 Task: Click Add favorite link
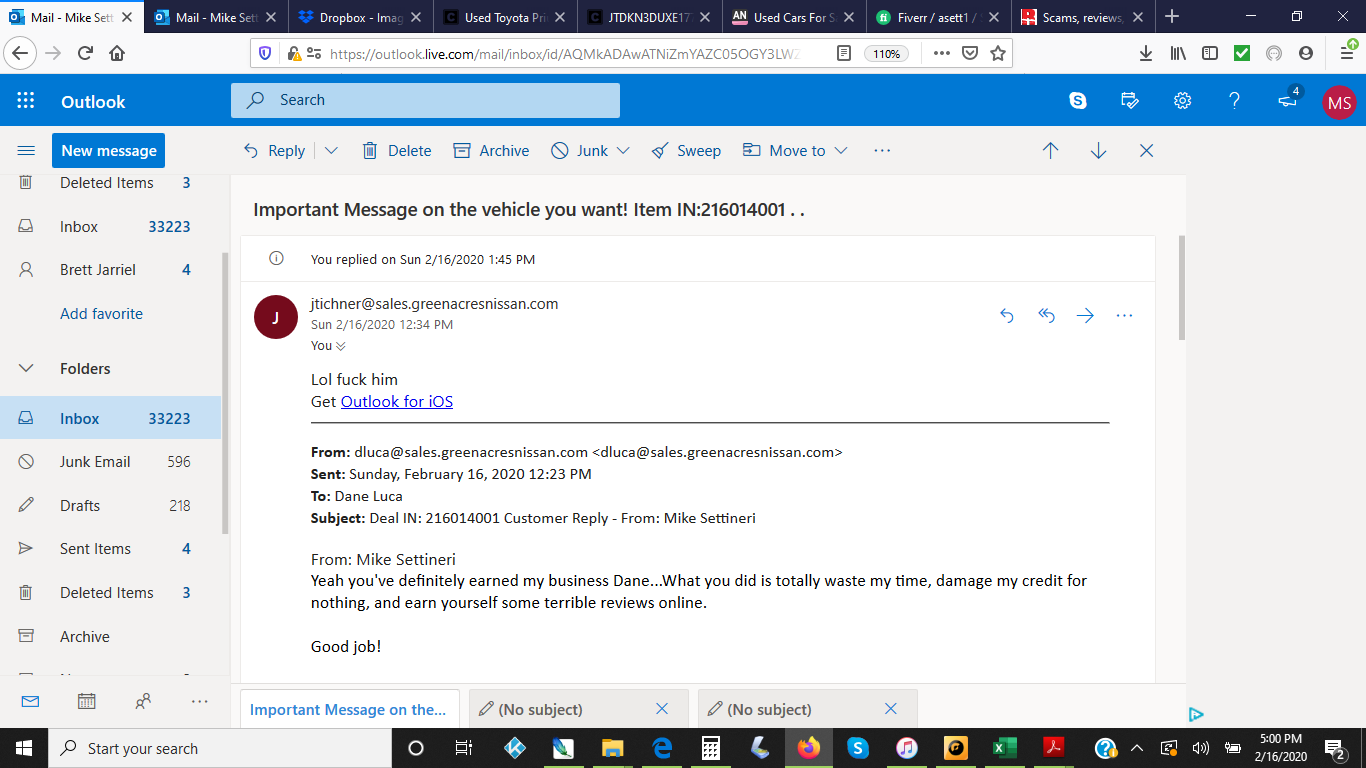click(101, 314)
